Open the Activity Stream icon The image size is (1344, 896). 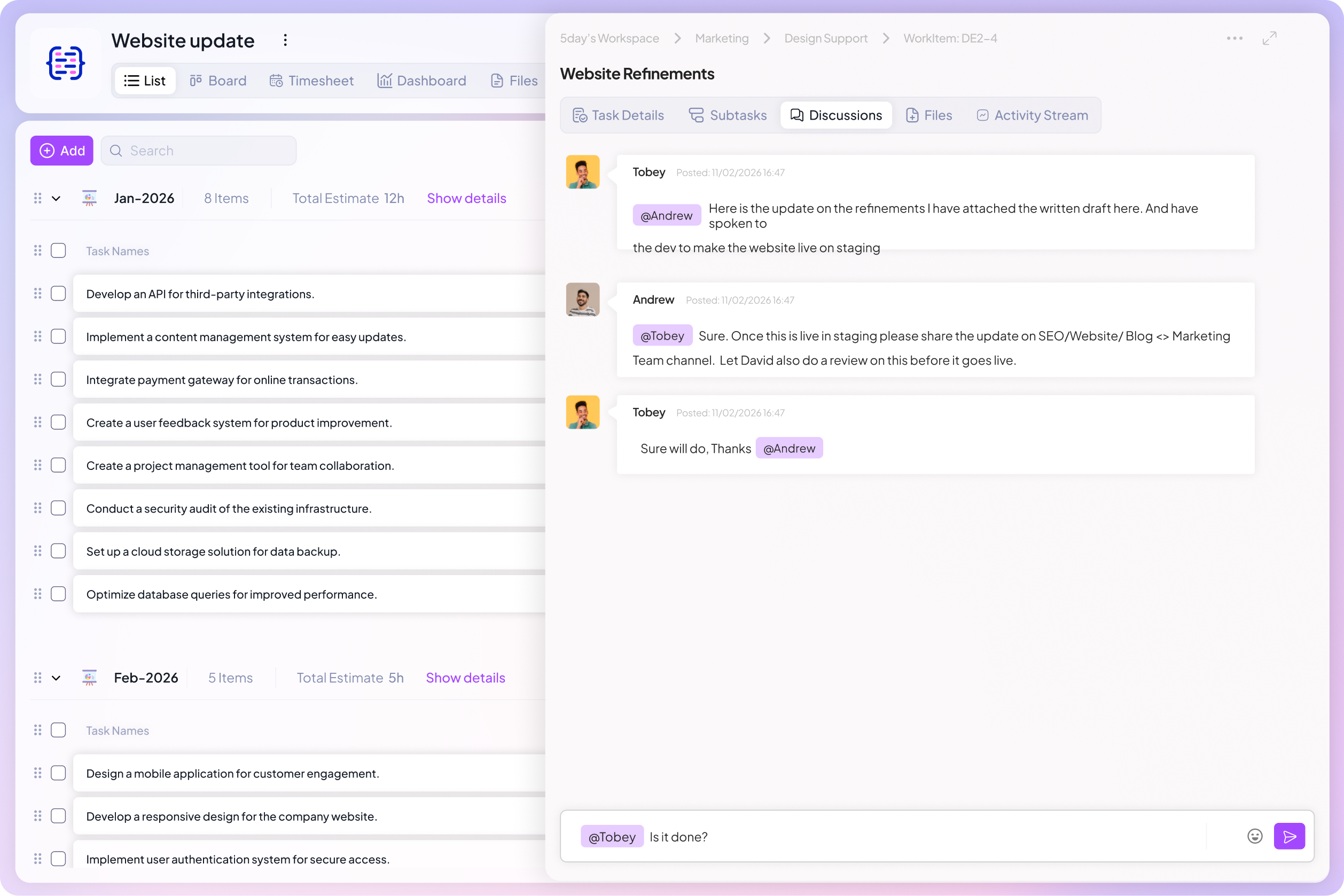(x=983, y=115)
